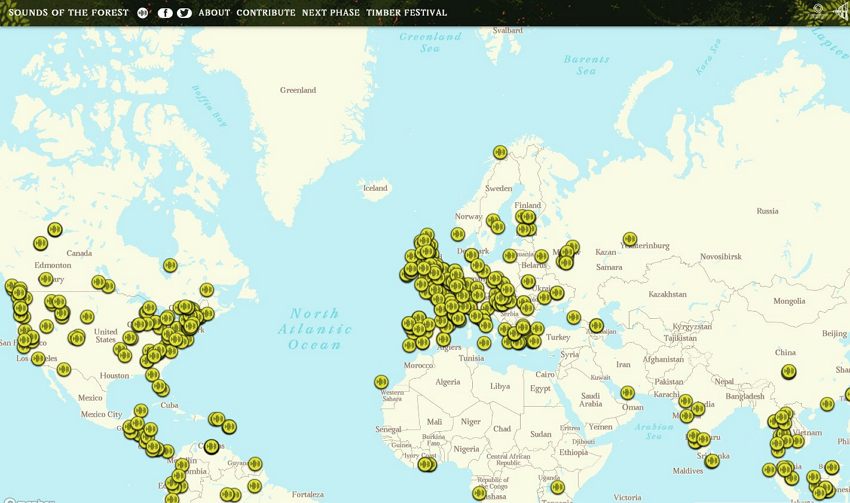The width and height of the screenshot is (850, 503).
Task: Select the sound marker near Oman
Action: point(627,393)
